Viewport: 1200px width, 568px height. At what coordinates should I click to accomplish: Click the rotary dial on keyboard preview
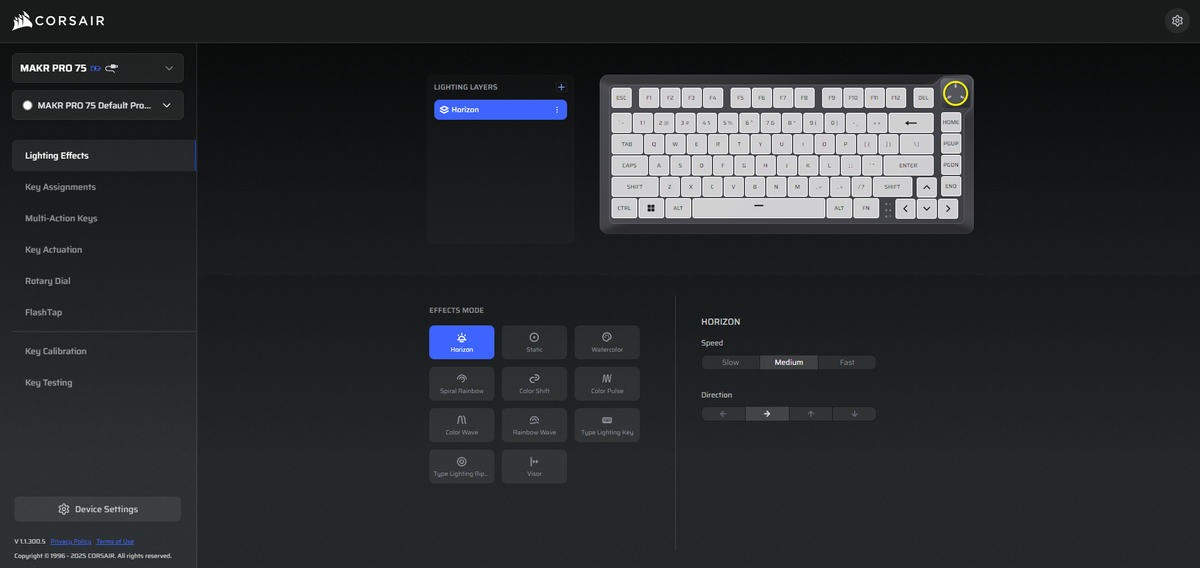pyautogui.click(x=955, y=94)
